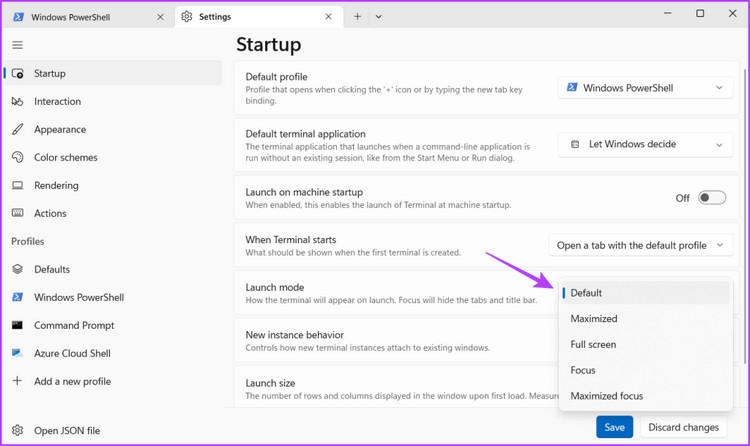Click the Interaction cursor icon
This screenshot has height=446, width=750.
tap(18, 101)
